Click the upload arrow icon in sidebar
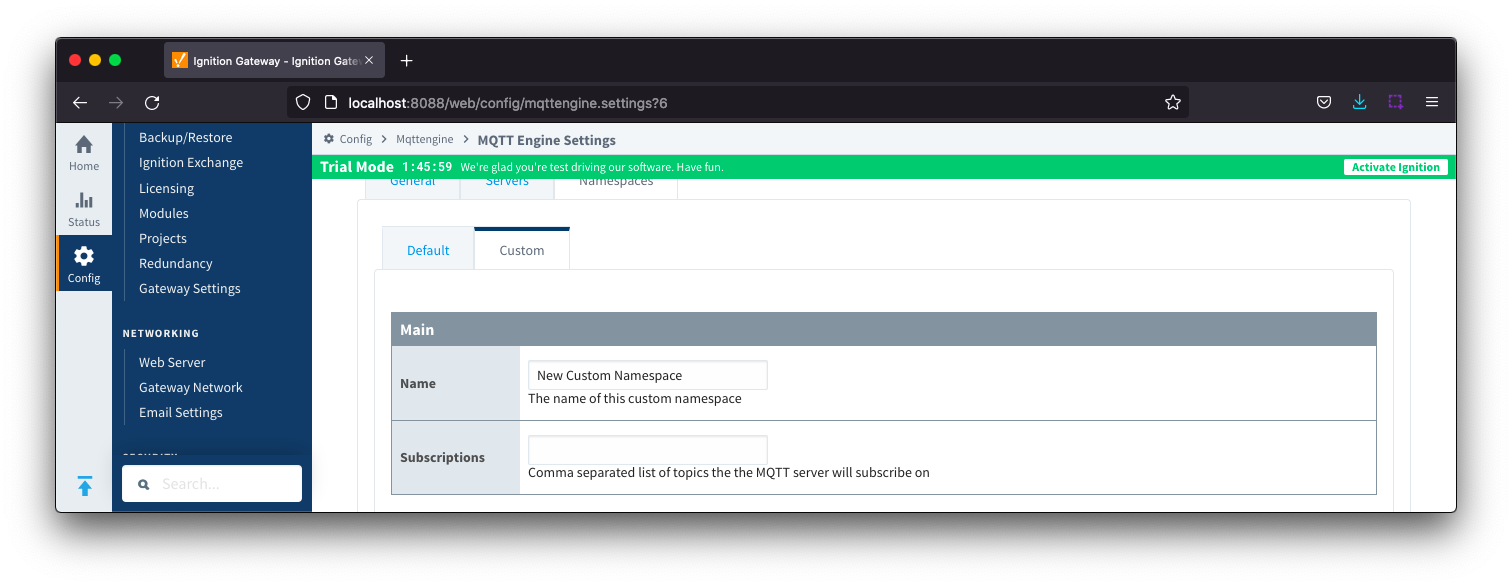 pyautogui.click(x=85, y=486)
